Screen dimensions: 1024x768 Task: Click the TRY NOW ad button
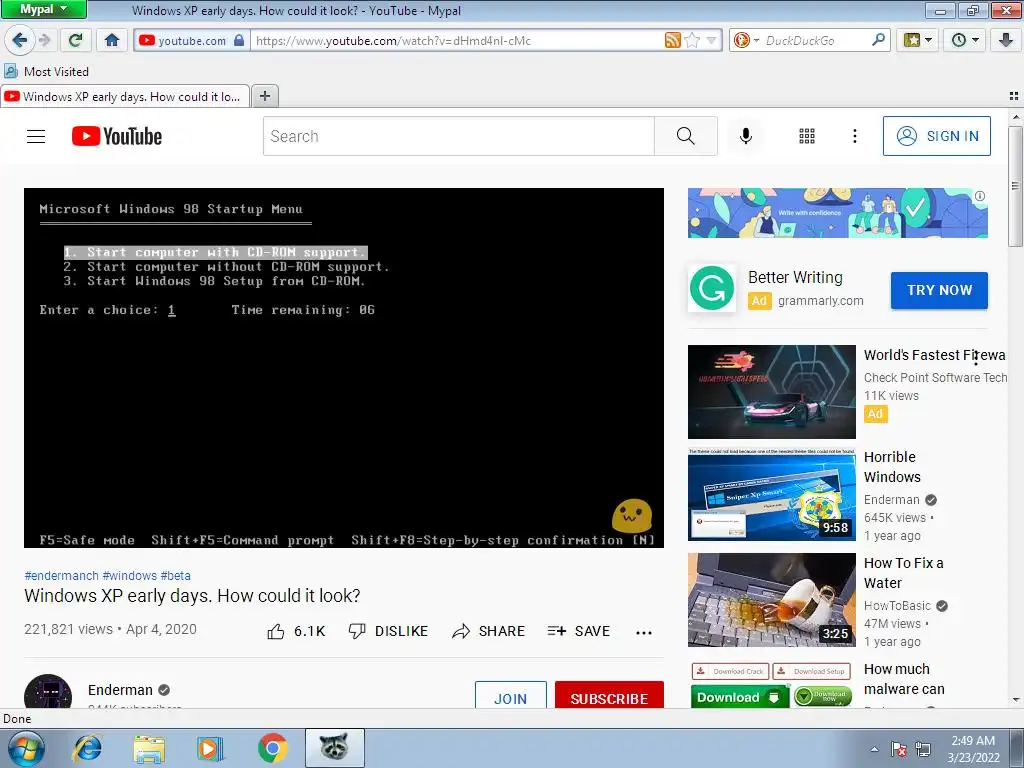click(x=939, y=290)
